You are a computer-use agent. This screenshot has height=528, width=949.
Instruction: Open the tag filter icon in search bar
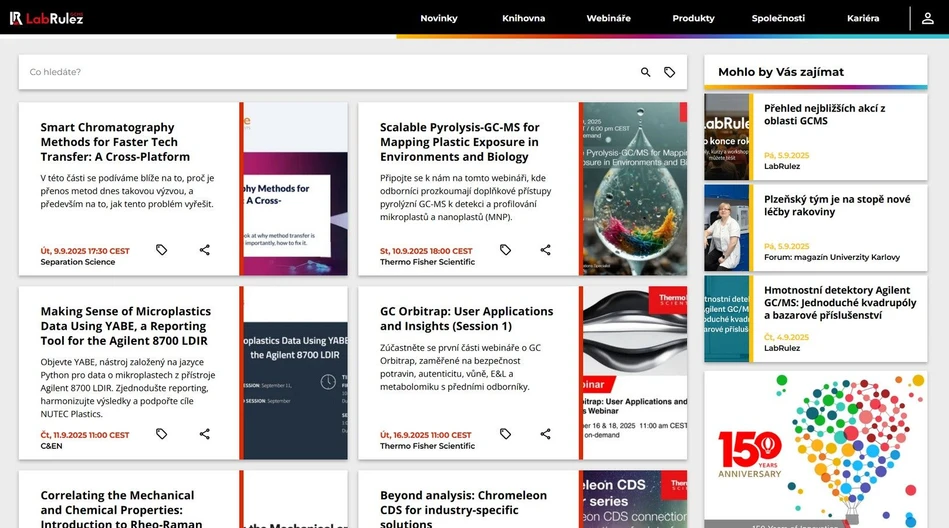(670, 72)
